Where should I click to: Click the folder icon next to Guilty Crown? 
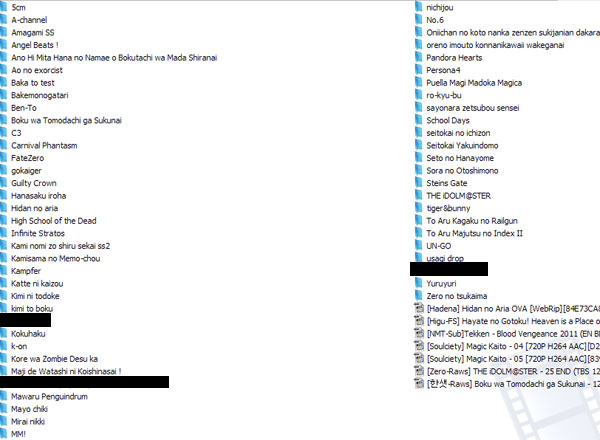[3, 183]
